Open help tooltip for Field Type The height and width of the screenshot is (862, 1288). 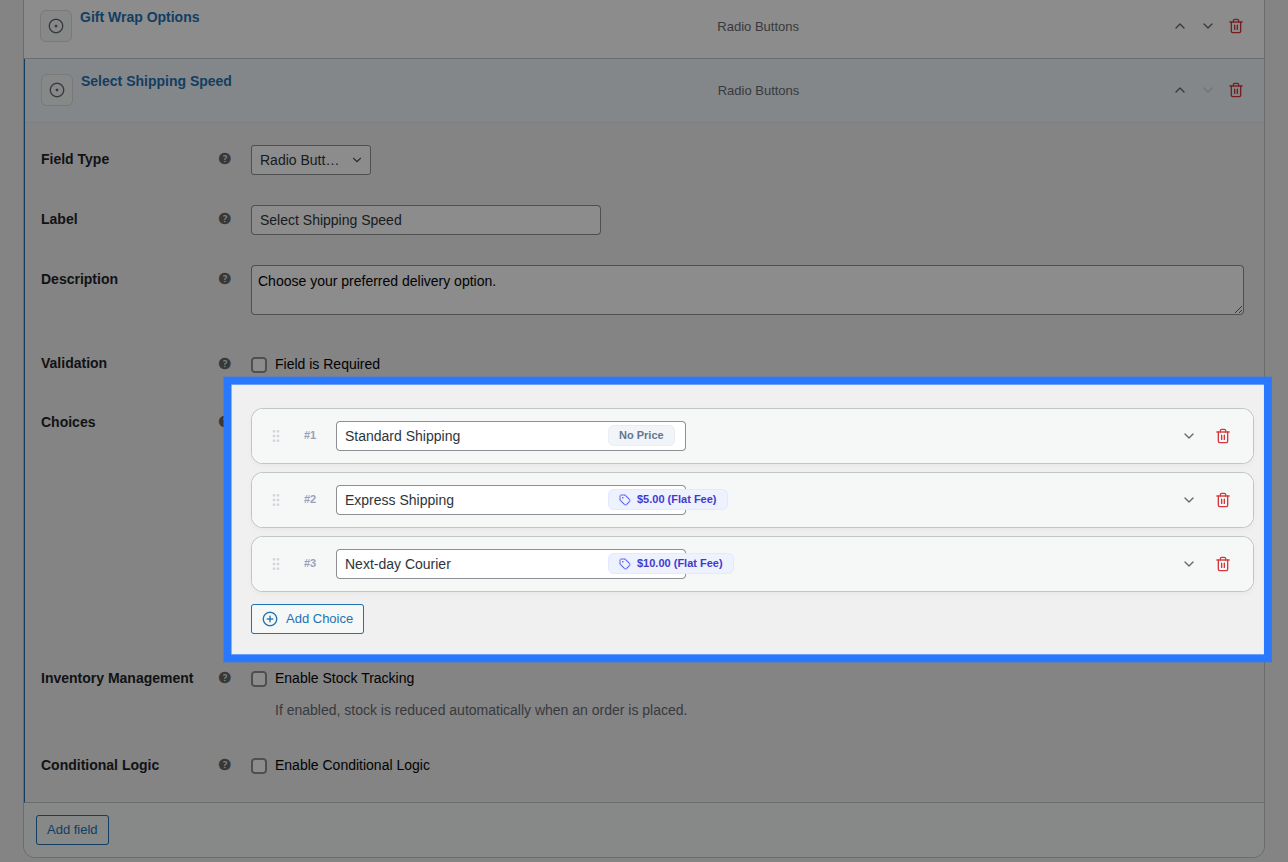coord(225,158)
